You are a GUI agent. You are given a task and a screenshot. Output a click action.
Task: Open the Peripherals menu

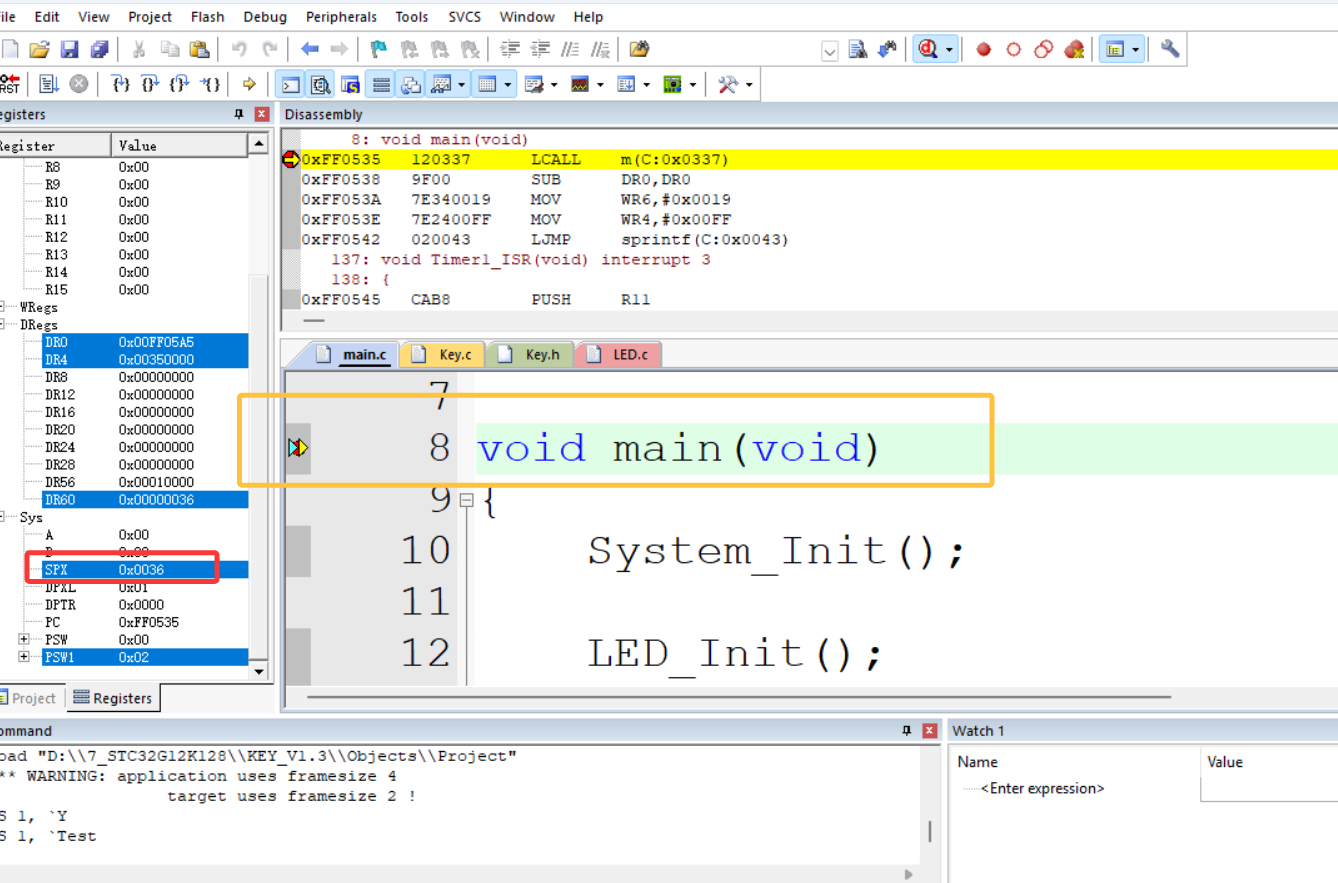click(339, 17)
